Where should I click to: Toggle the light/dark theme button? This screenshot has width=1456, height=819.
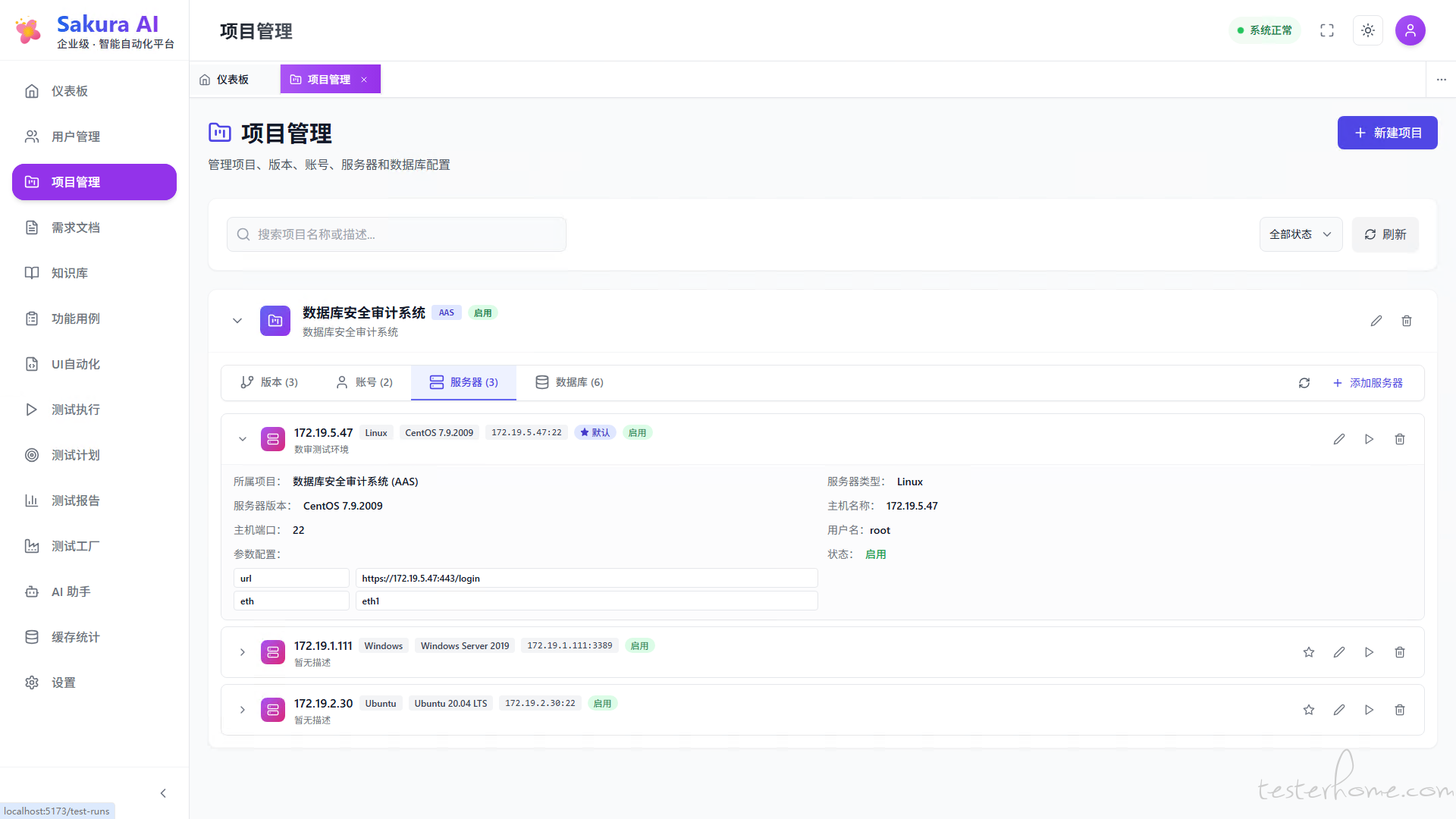click(x=1368, y=30)
